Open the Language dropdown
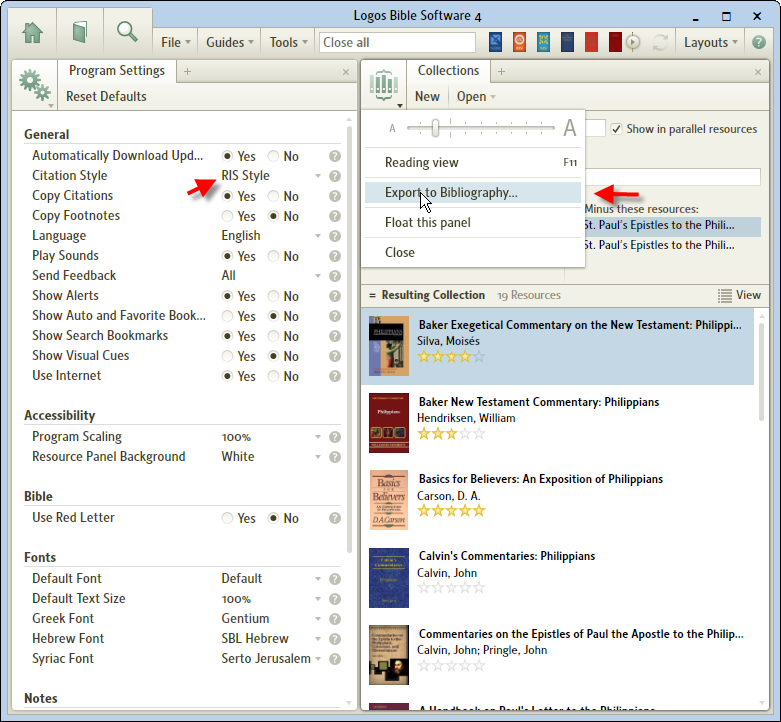781x722 pixels. (271, 236)
